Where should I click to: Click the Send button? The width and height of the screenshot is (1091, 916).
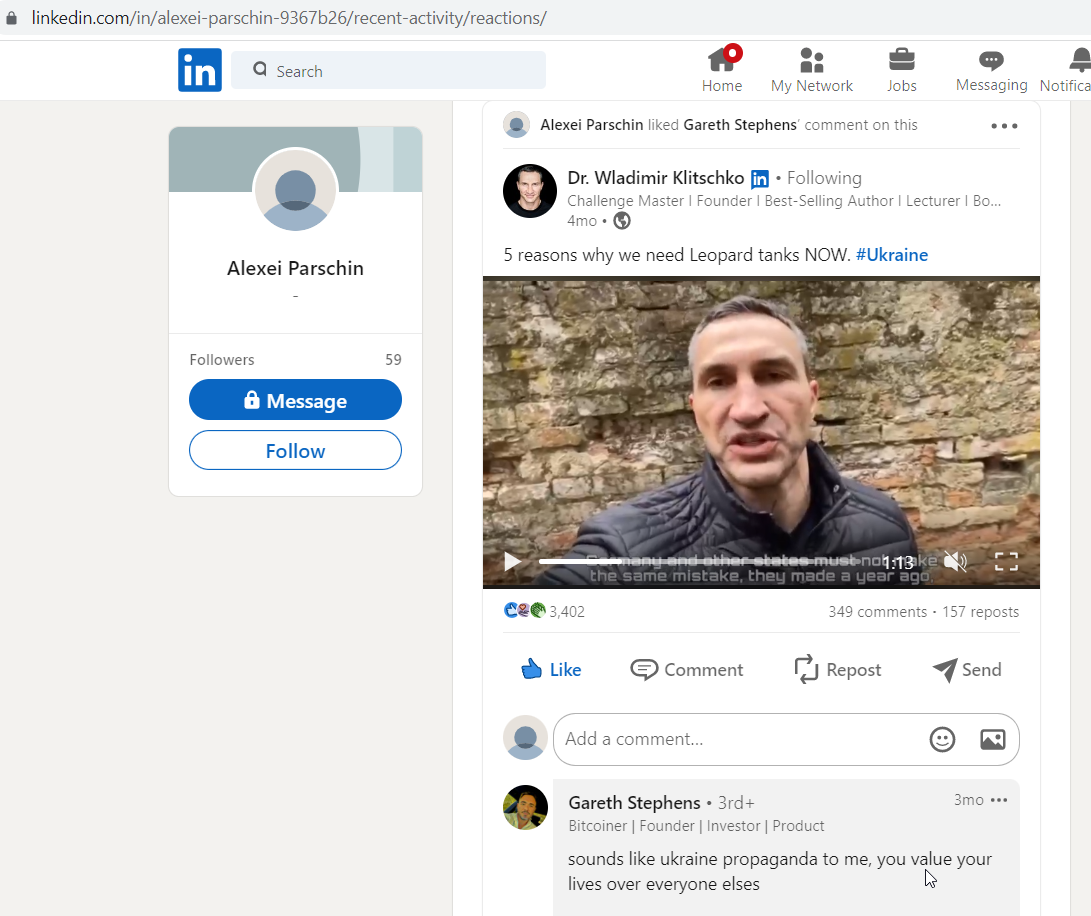pos(967,670)
